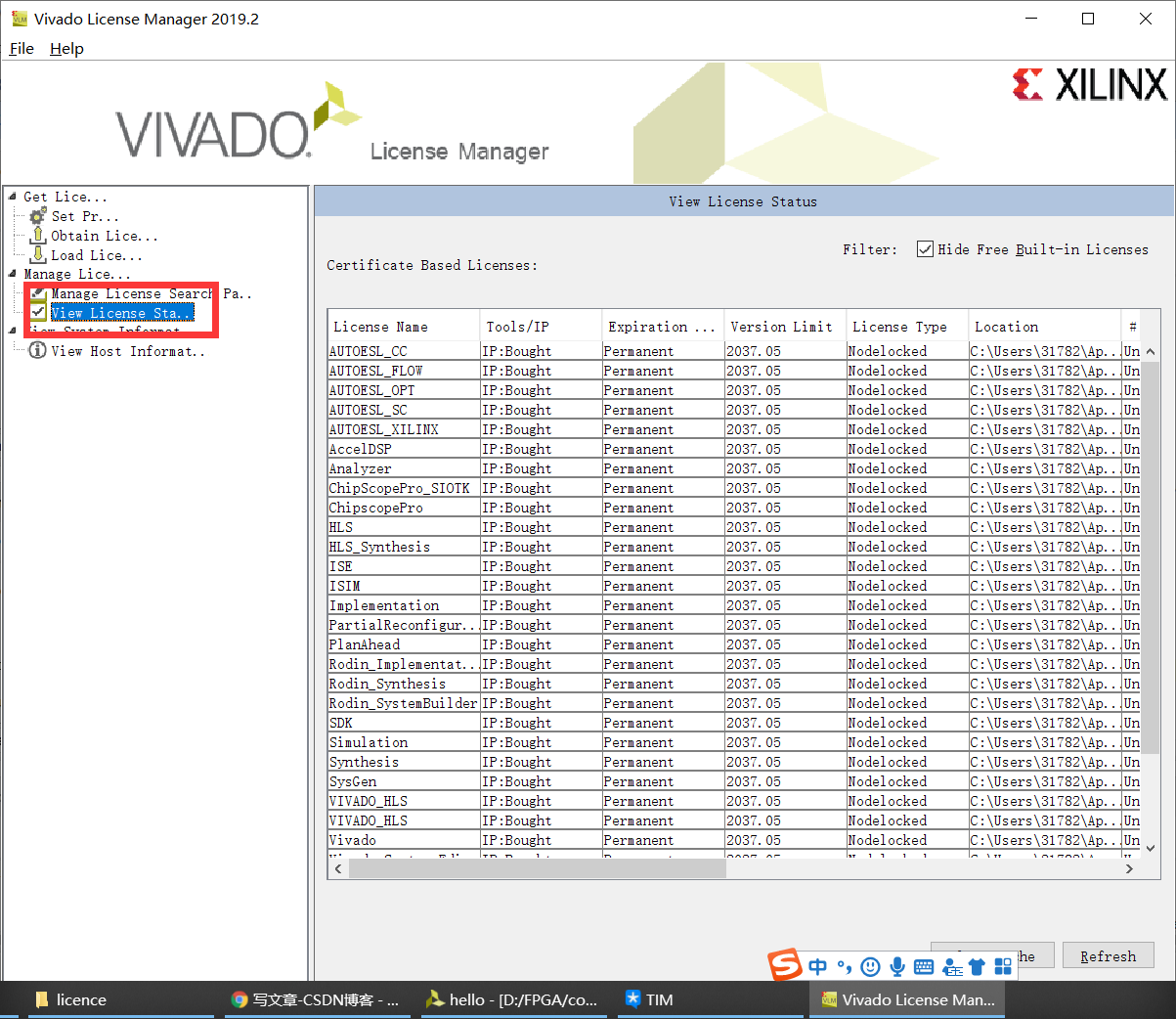Select the Simulation license row
The width and height of the screenshot is (1176, 1019).
point(734,742)
